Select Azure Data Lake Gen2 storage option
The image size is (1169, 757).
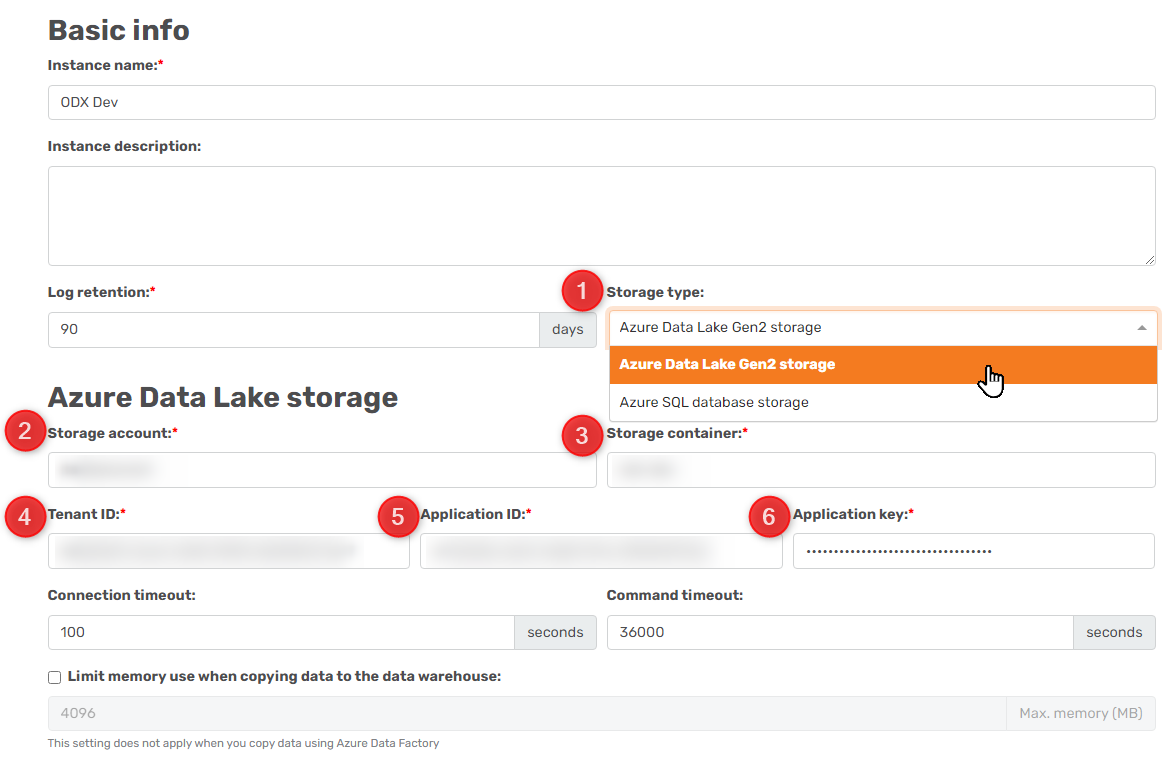click(x=883, y=365)
